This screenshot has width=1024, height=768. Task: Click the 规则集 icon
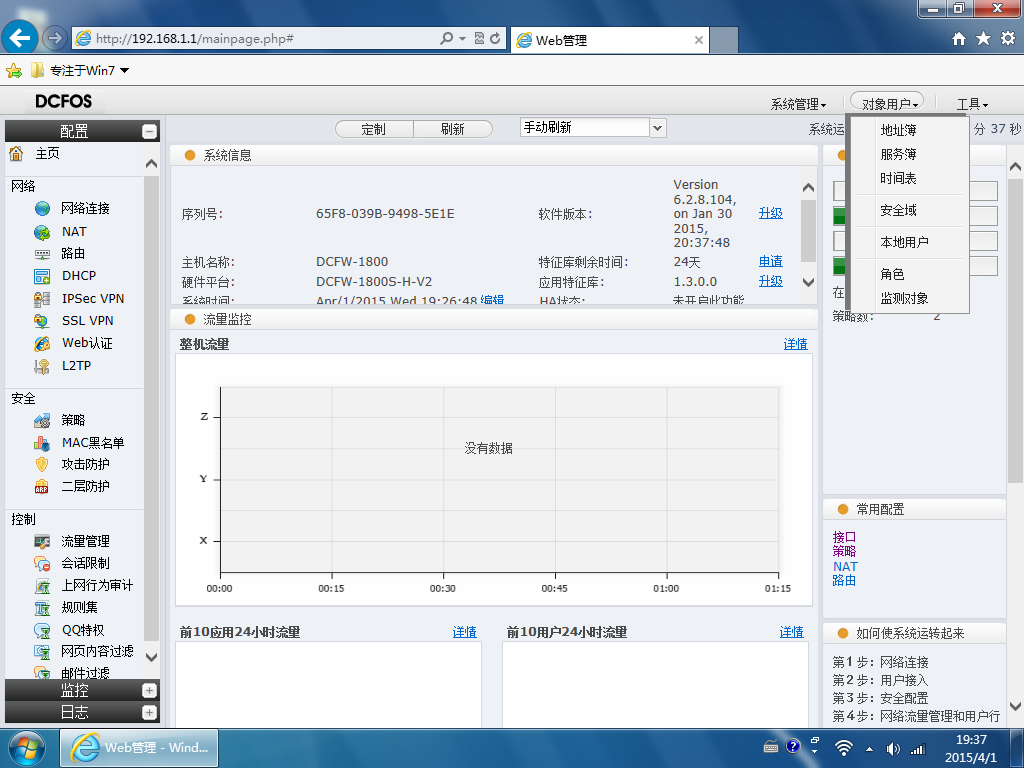(x=42, y=608)
